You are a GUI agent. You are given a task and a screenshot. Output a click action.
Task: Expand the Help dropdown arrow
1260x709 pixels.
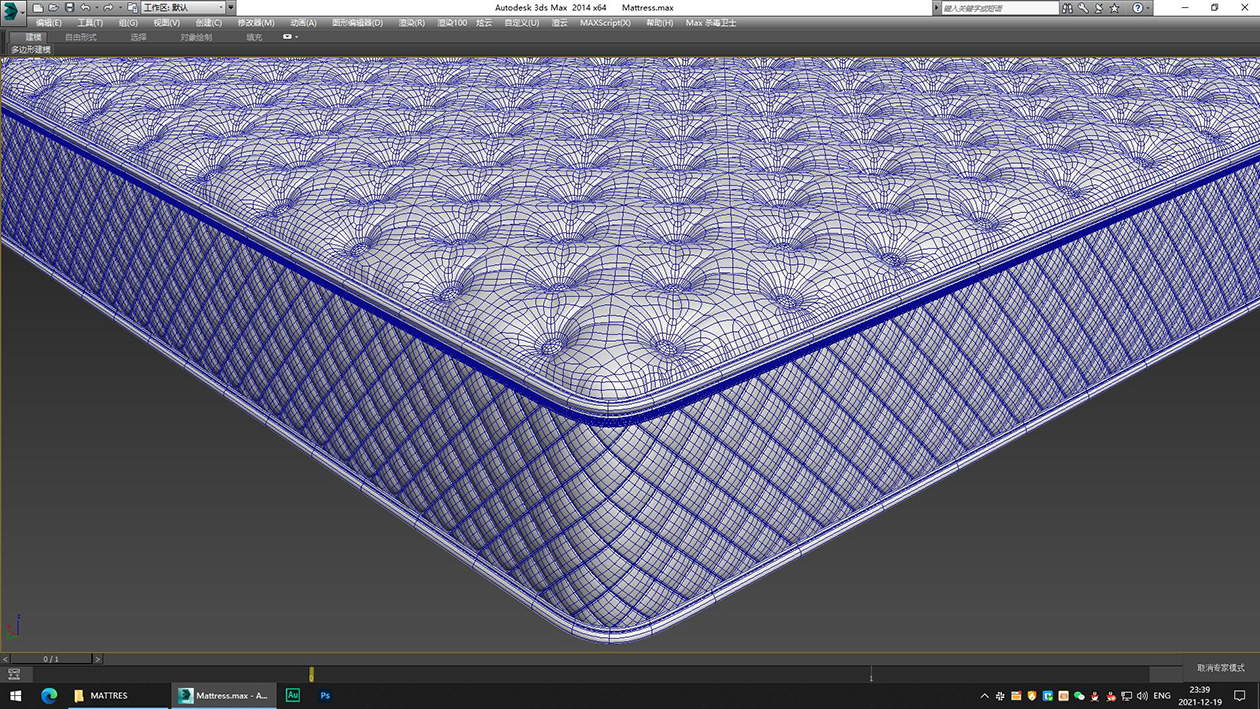(1148, 8)
